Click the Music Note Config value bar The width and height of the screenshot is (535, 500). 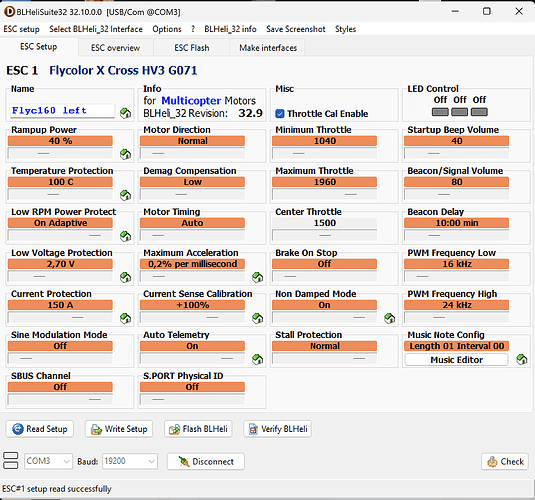(x=457, y=346)
